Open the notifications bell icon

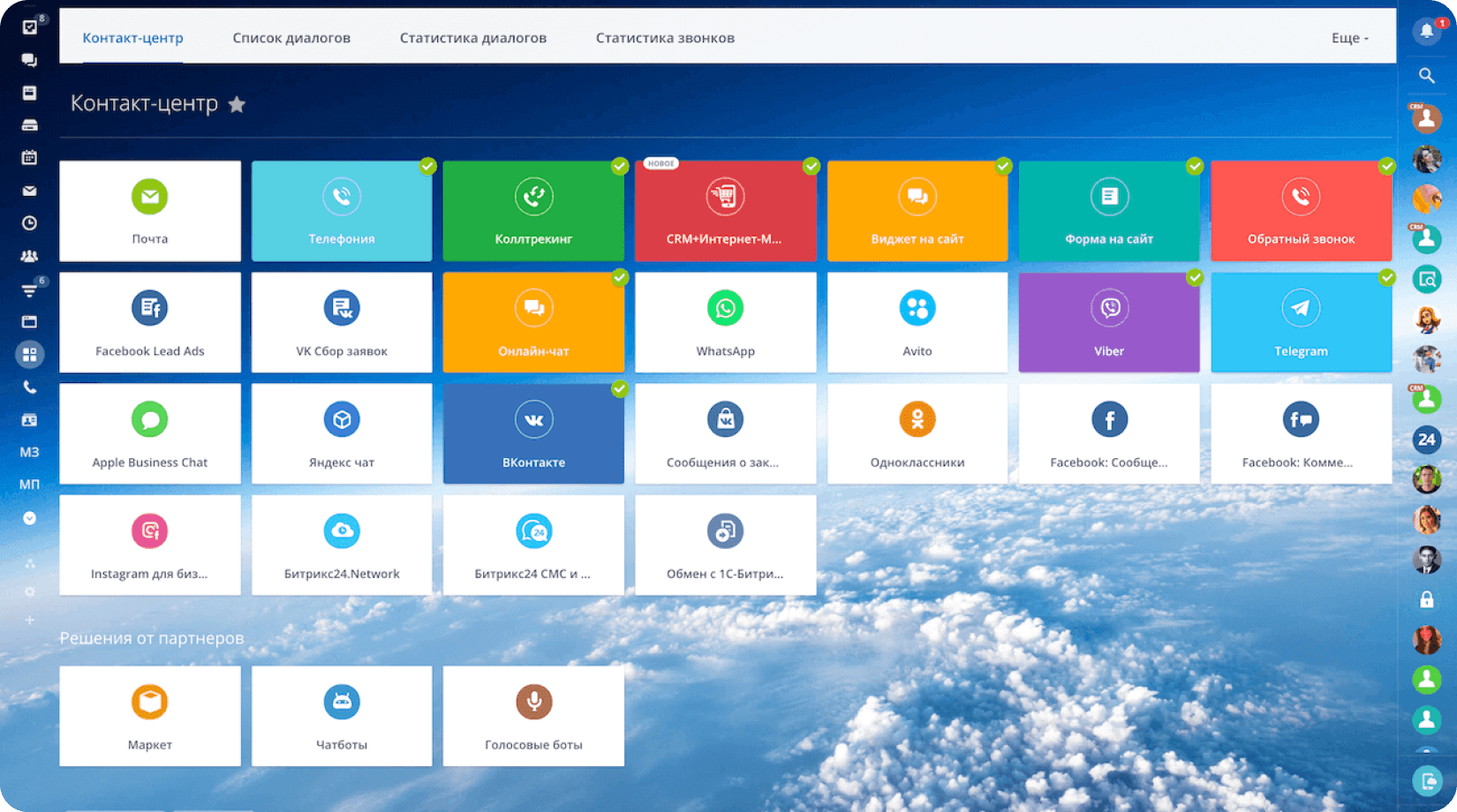click(1426, 31)
